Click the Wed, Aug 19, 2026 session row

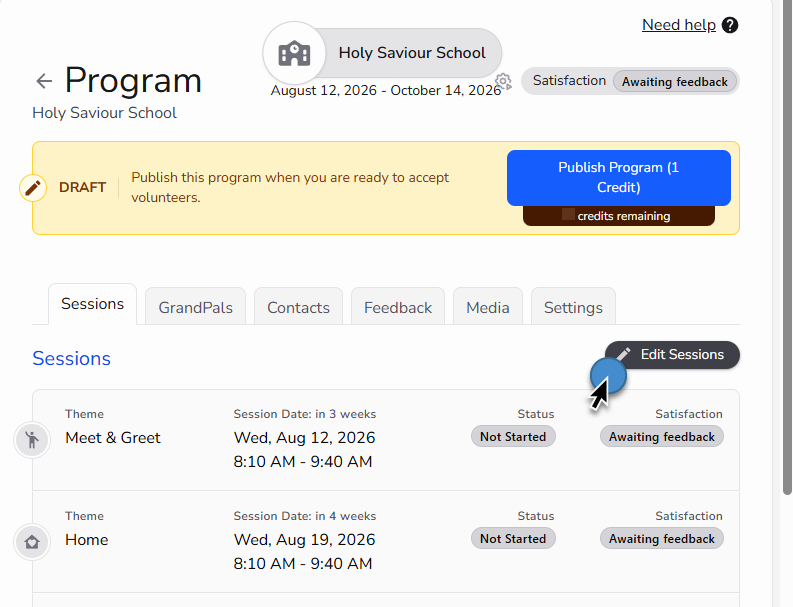coord(386,542)
